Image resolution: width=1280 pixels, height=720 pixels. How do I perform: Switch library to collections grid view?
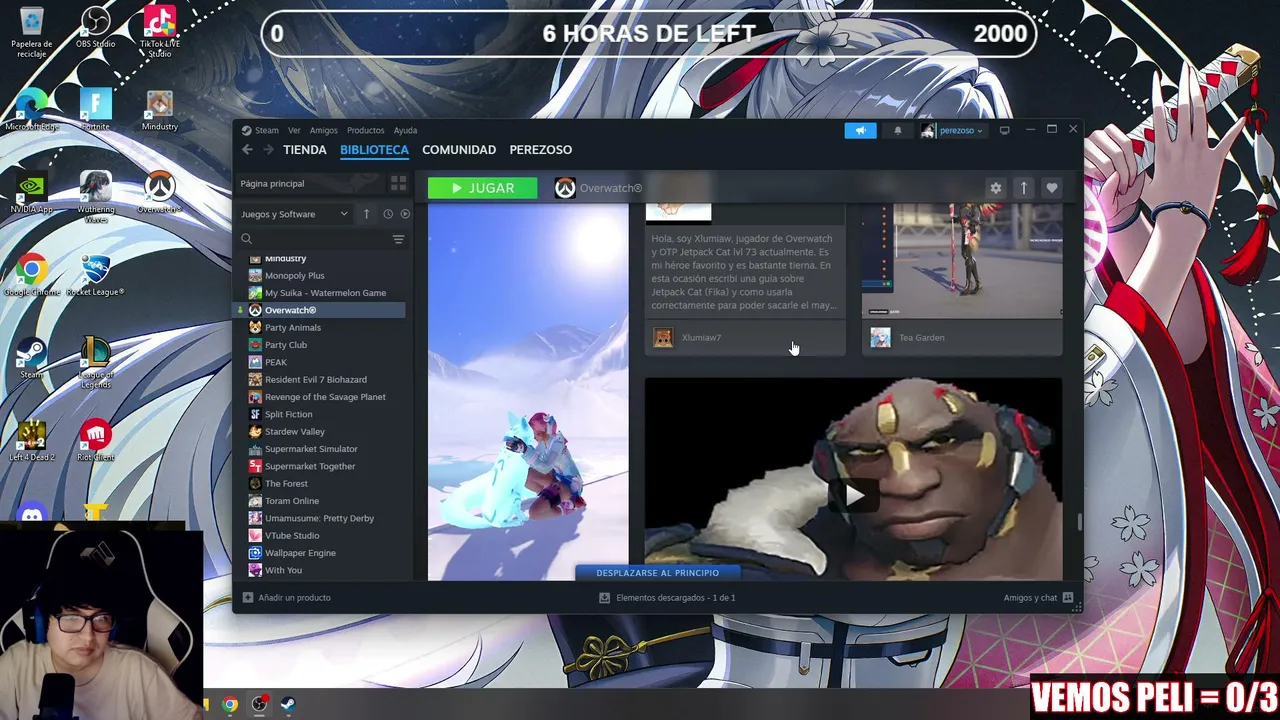point(398,183)
